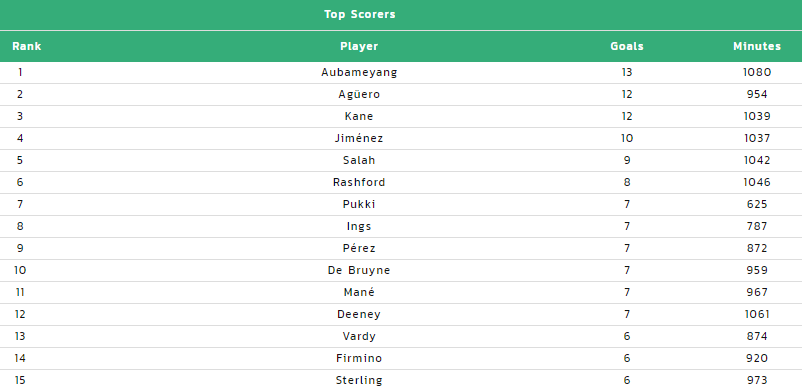
Task: Open Kane in the scorers list
Action: 359,117
